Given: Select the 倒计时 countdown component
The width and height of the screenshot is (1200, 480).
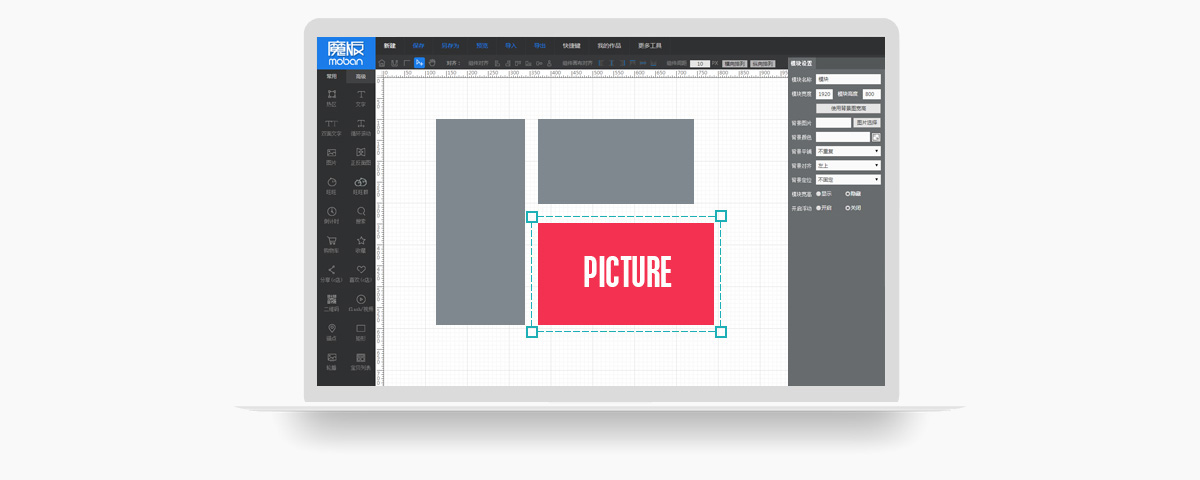Looking at the screenshot, I should (x=331, y=212).
